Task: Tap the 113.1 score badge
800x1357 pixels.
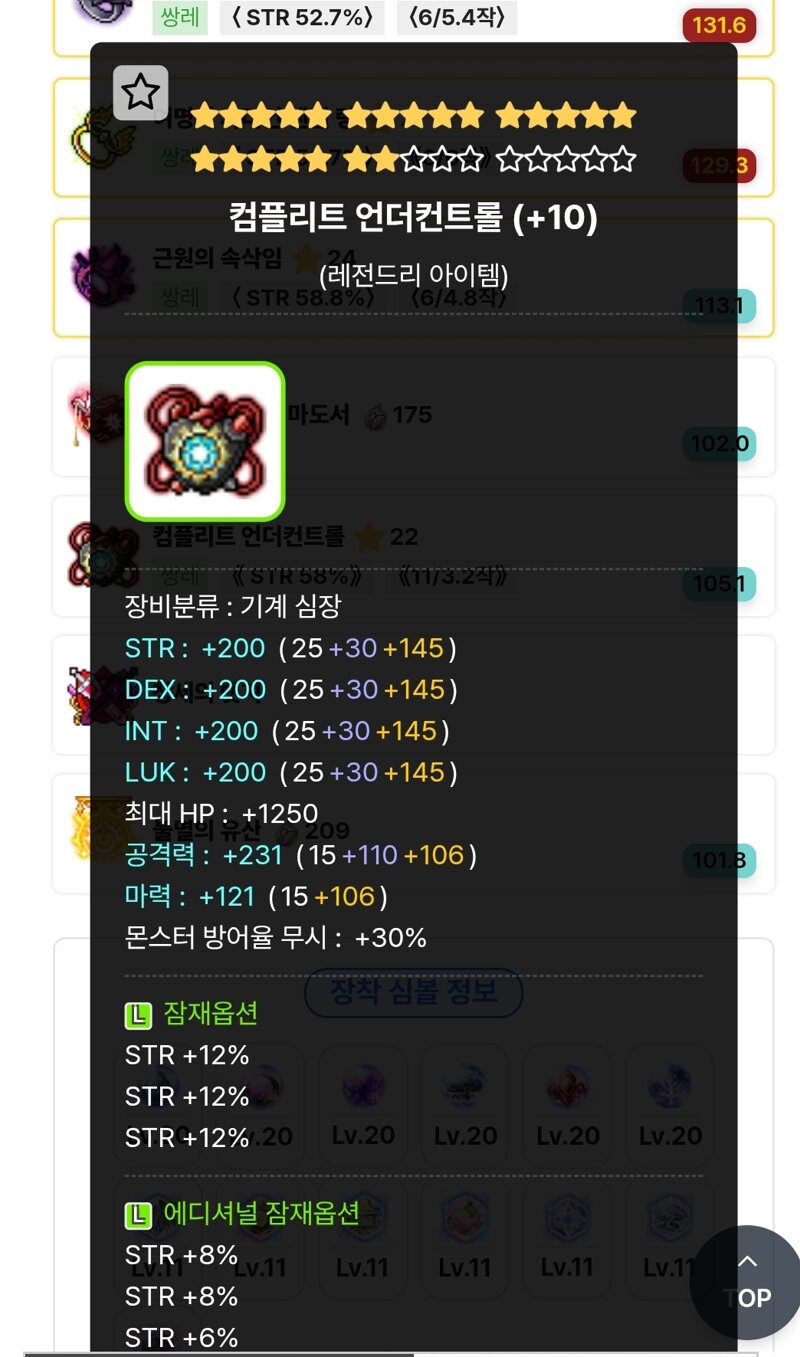Action: click(x=719, y=306)
